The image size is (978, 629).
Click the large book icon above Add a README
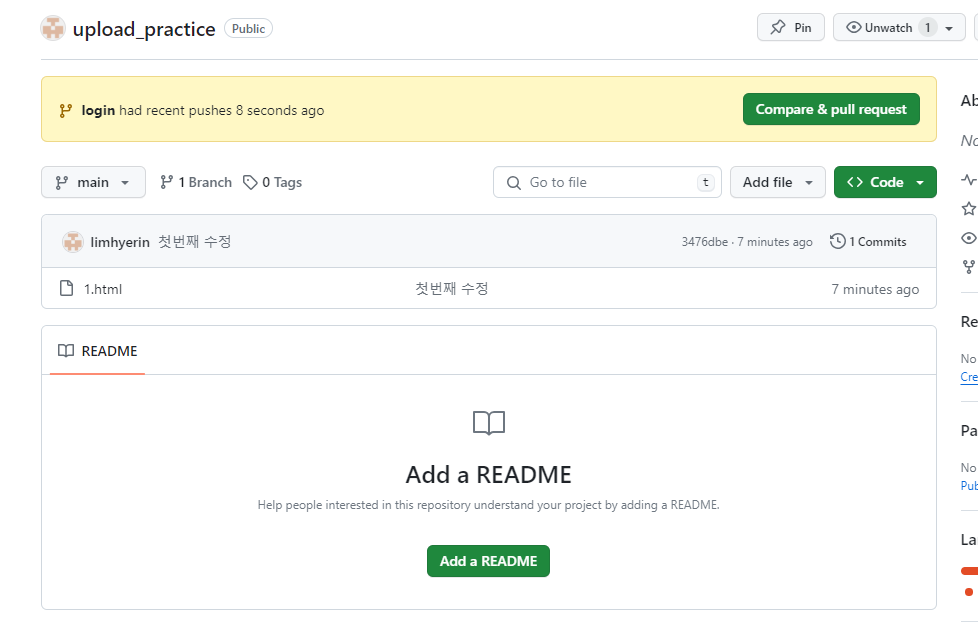(x=489, y=423)
